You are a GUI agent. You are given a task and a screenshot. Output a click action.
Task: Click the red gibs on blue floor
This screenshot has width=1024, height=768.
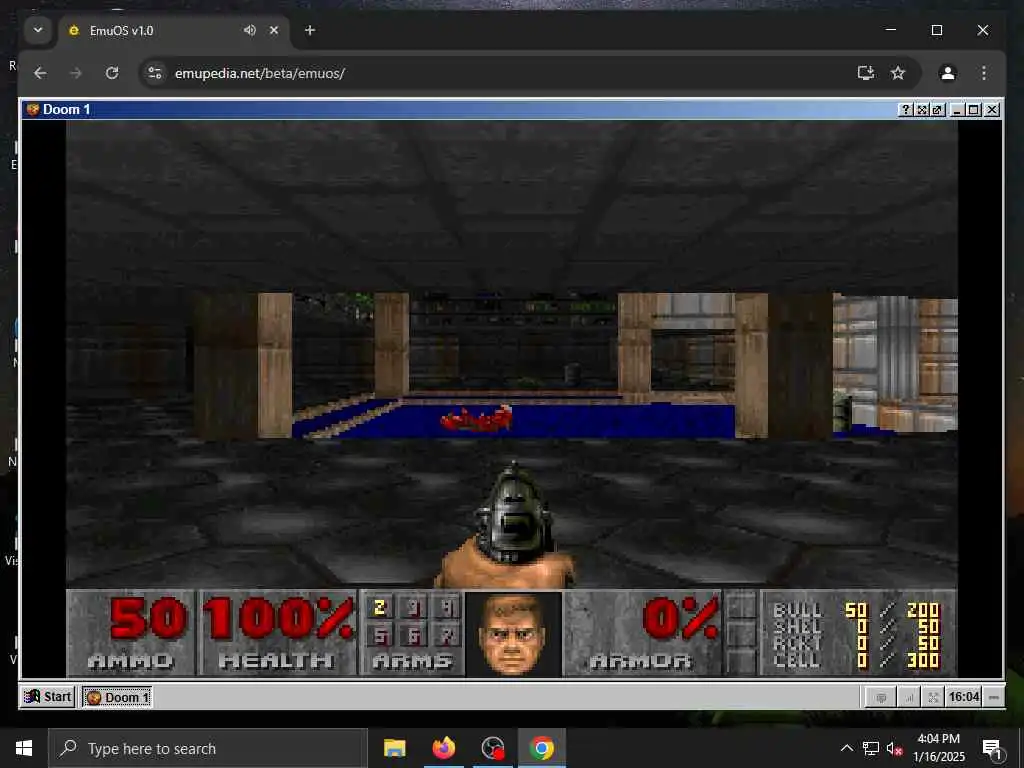click(476, 418)
